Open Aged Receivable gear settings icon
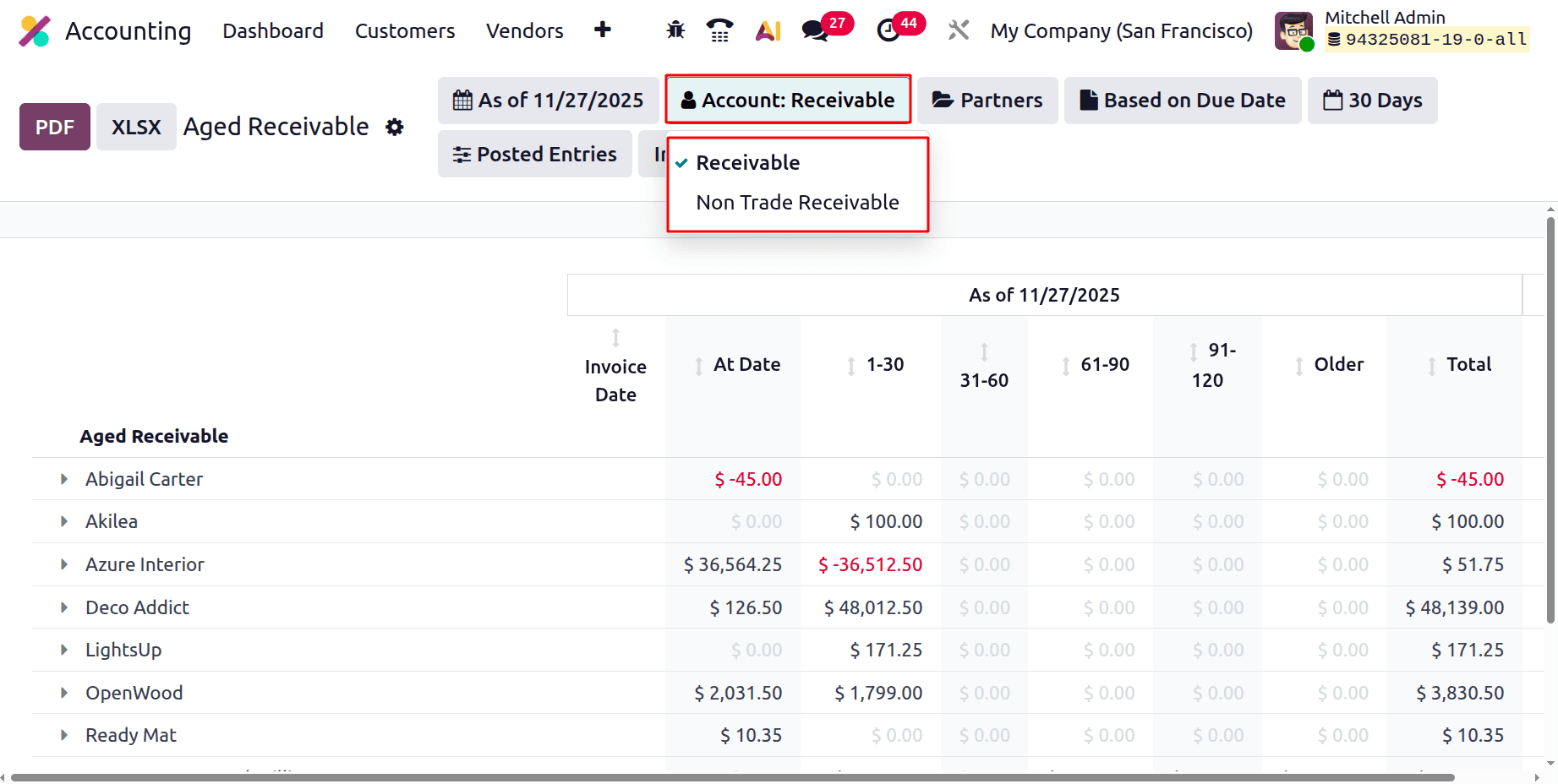The height and width of the screenshot is (784, 1558). tap(394, 127)
